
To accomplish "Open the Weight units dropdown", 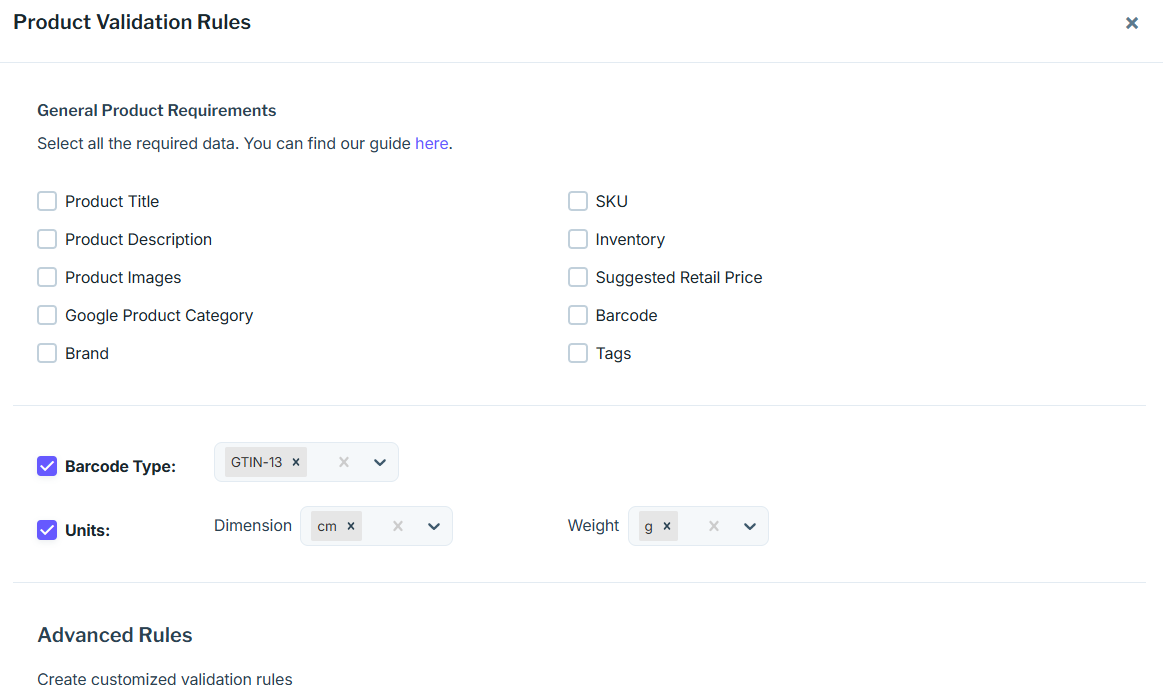I will pos(750,526).
